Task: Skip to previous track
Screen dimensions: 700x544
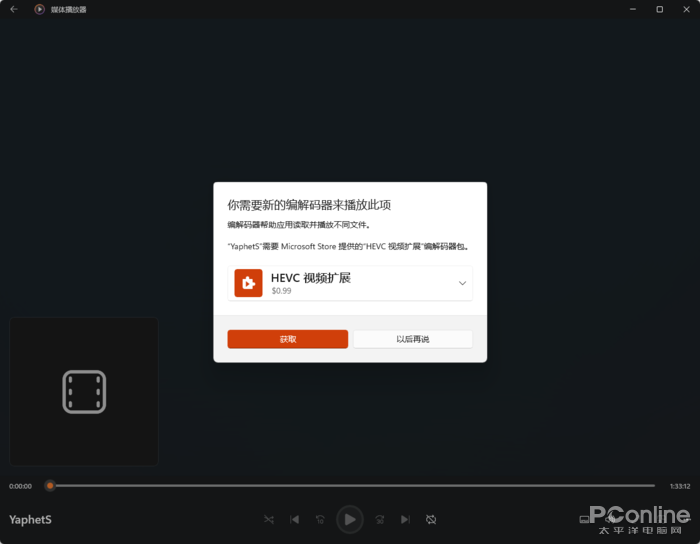Action: (294, 519)
